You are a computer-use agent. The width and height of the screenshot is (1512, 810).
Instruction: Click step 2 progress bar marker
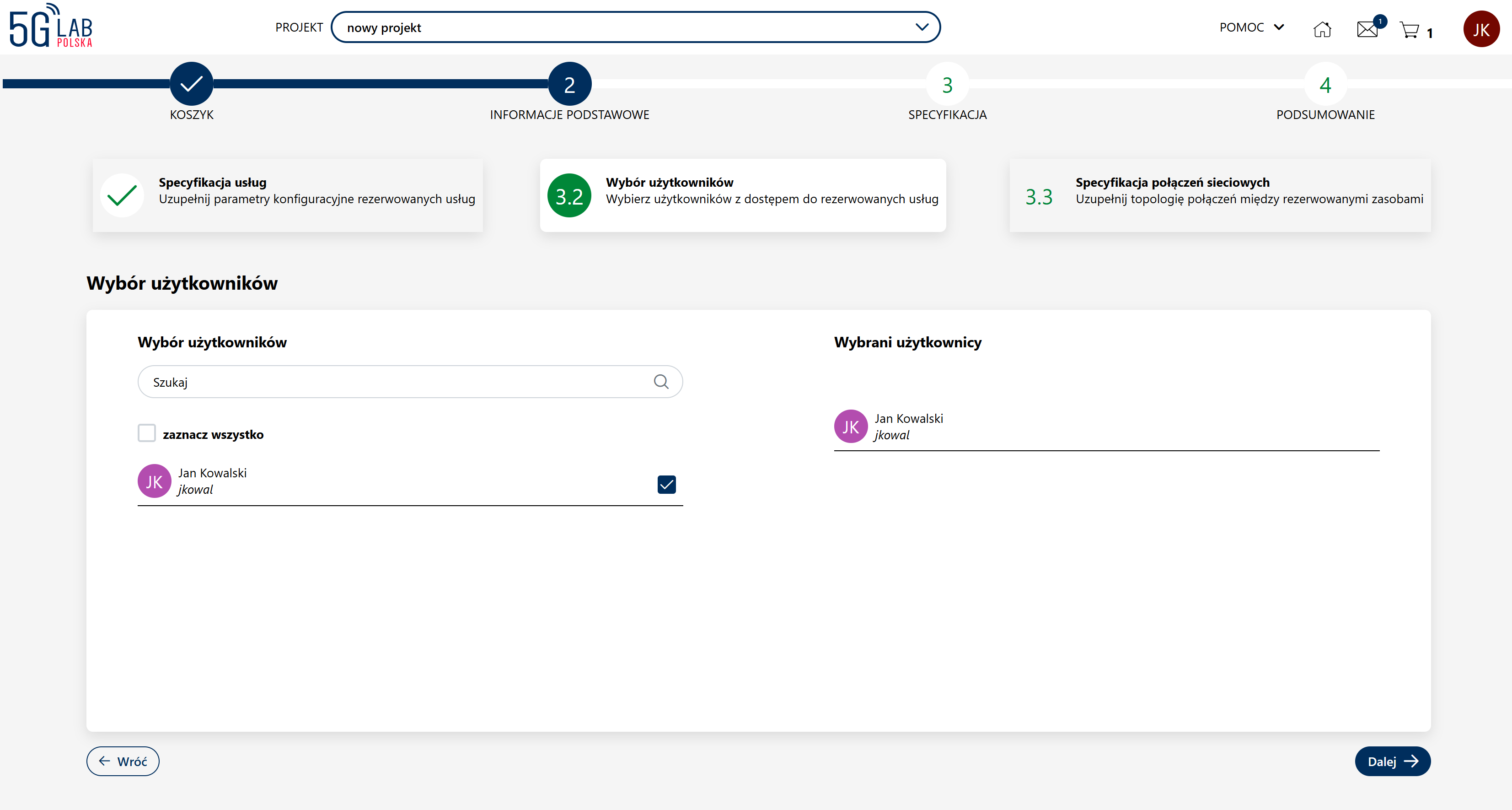569,84
